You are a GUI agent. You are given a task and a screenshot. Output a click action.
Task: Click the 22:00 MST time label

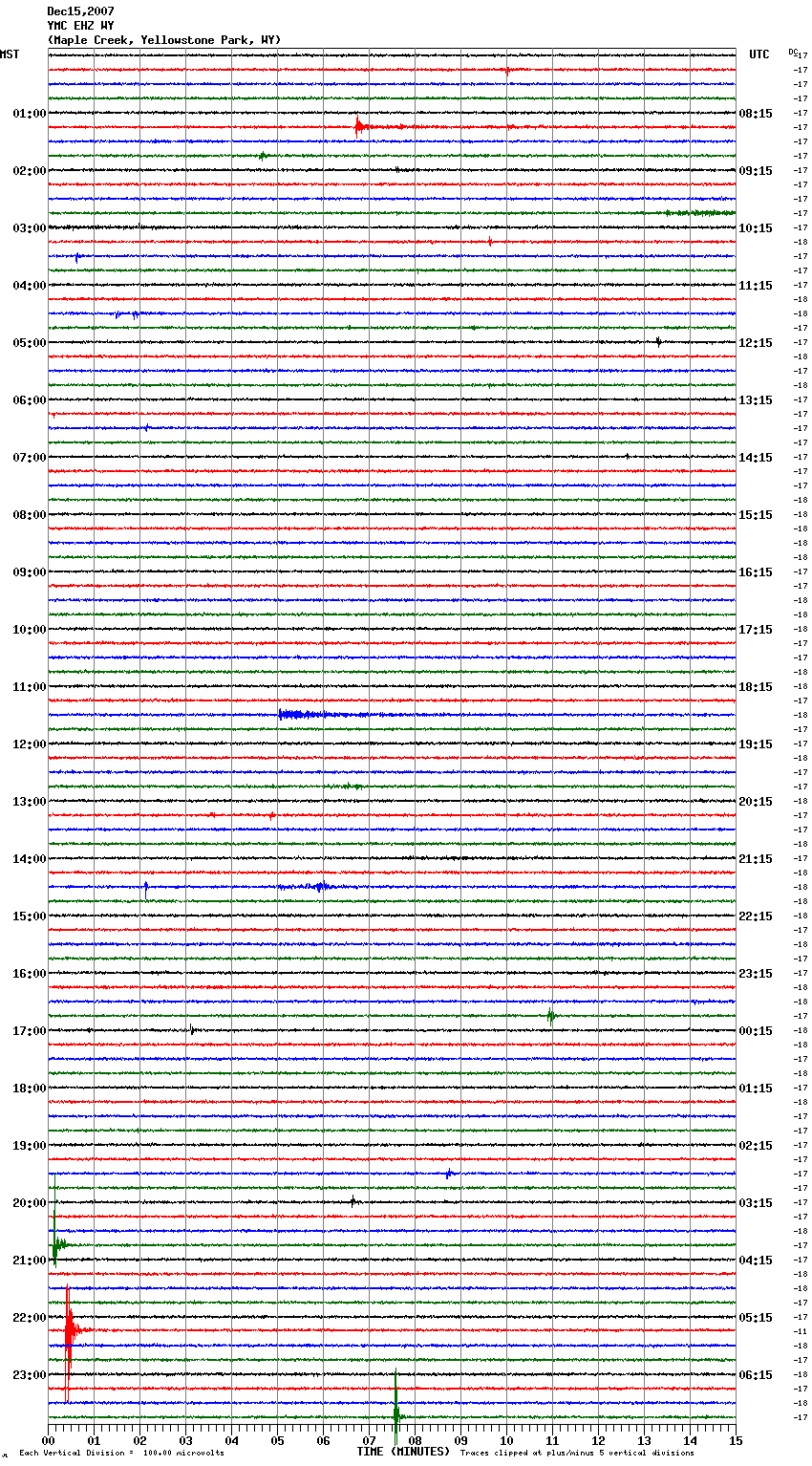click(30, 1318)
